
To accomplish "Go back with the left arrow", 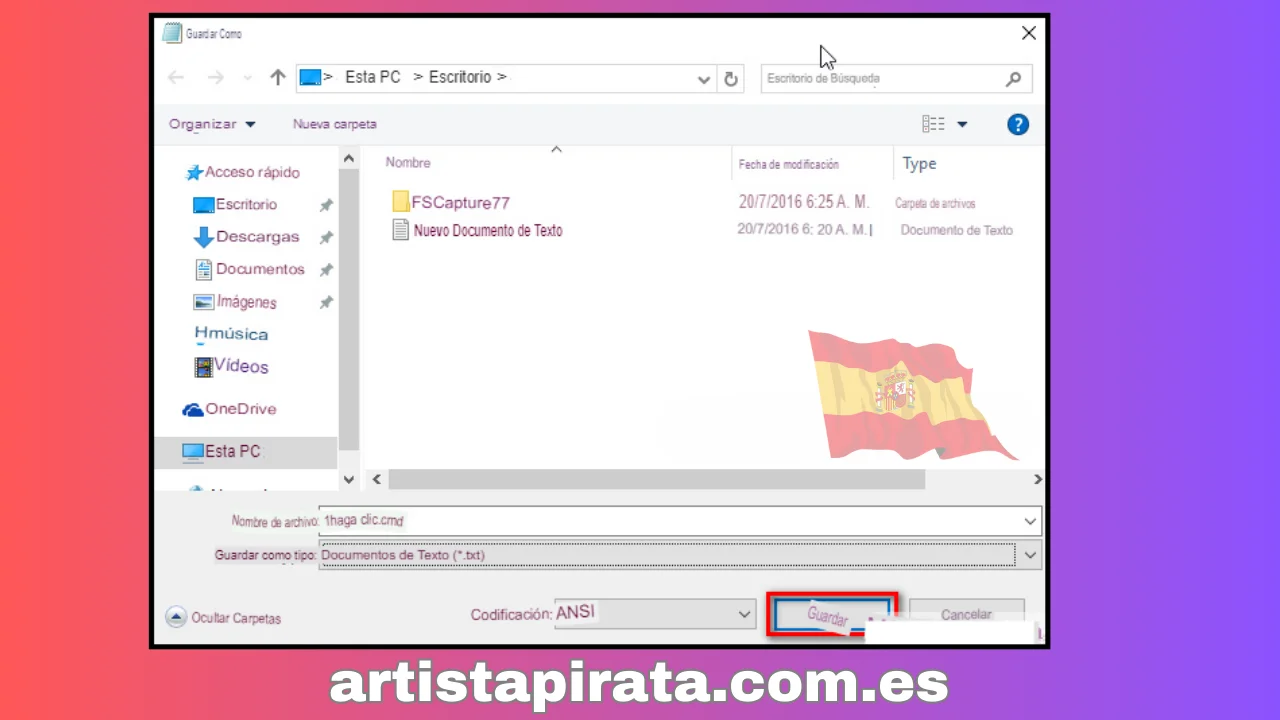I will 176,78.
